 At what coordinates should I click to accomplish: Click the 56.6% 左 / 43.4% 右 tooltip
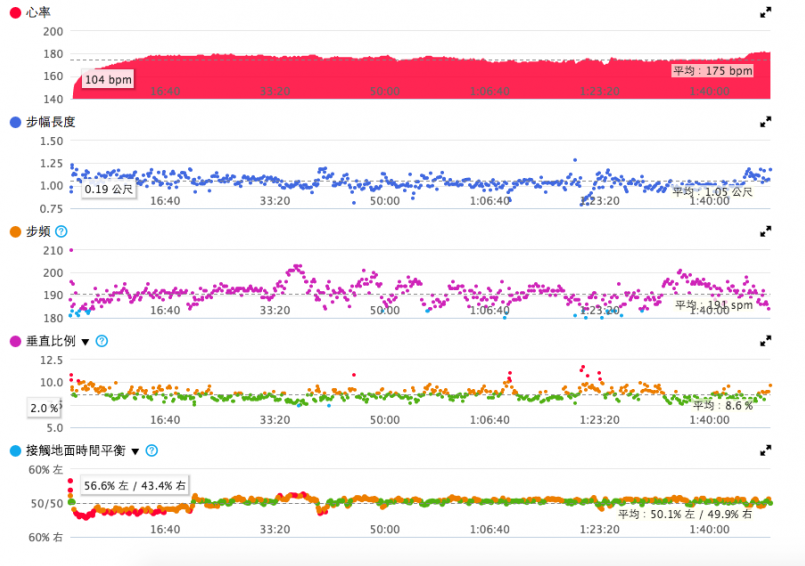[135, 485]
